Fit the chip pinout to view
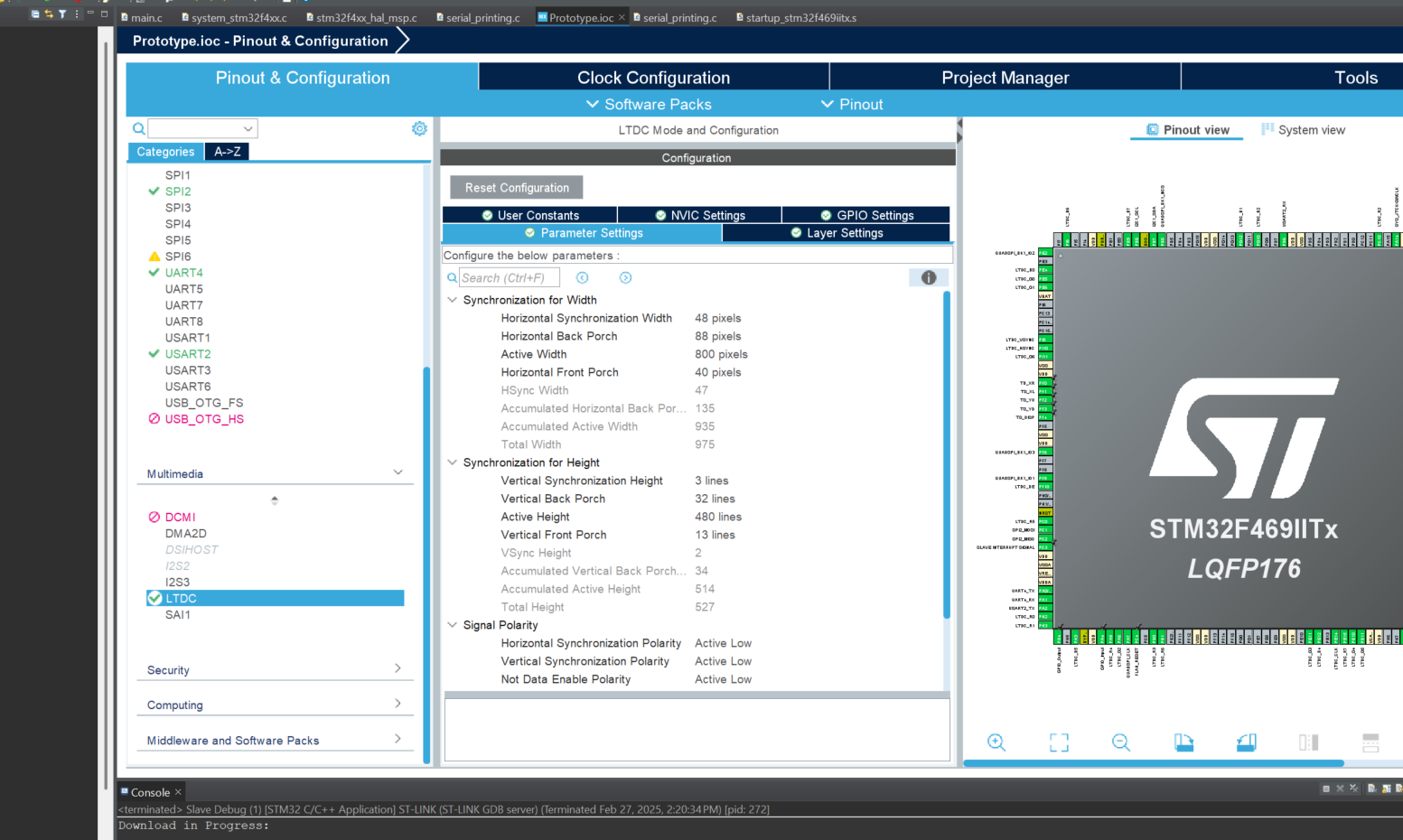This screenshot has height=840, width=1403. coord(1059,742)
